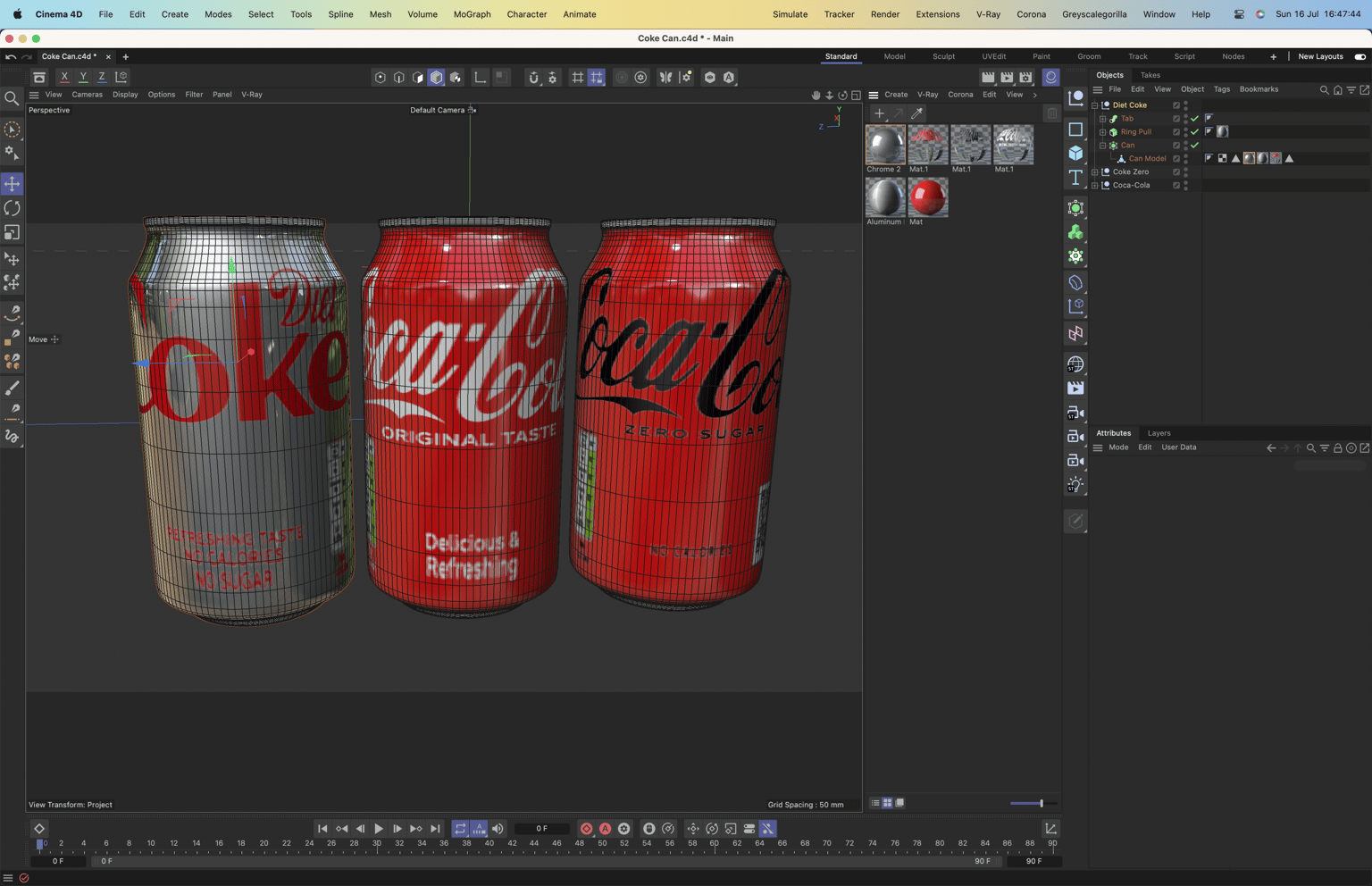1372x886 pixels.
Task: Open the Simulate menu
Action: (790, 14)
